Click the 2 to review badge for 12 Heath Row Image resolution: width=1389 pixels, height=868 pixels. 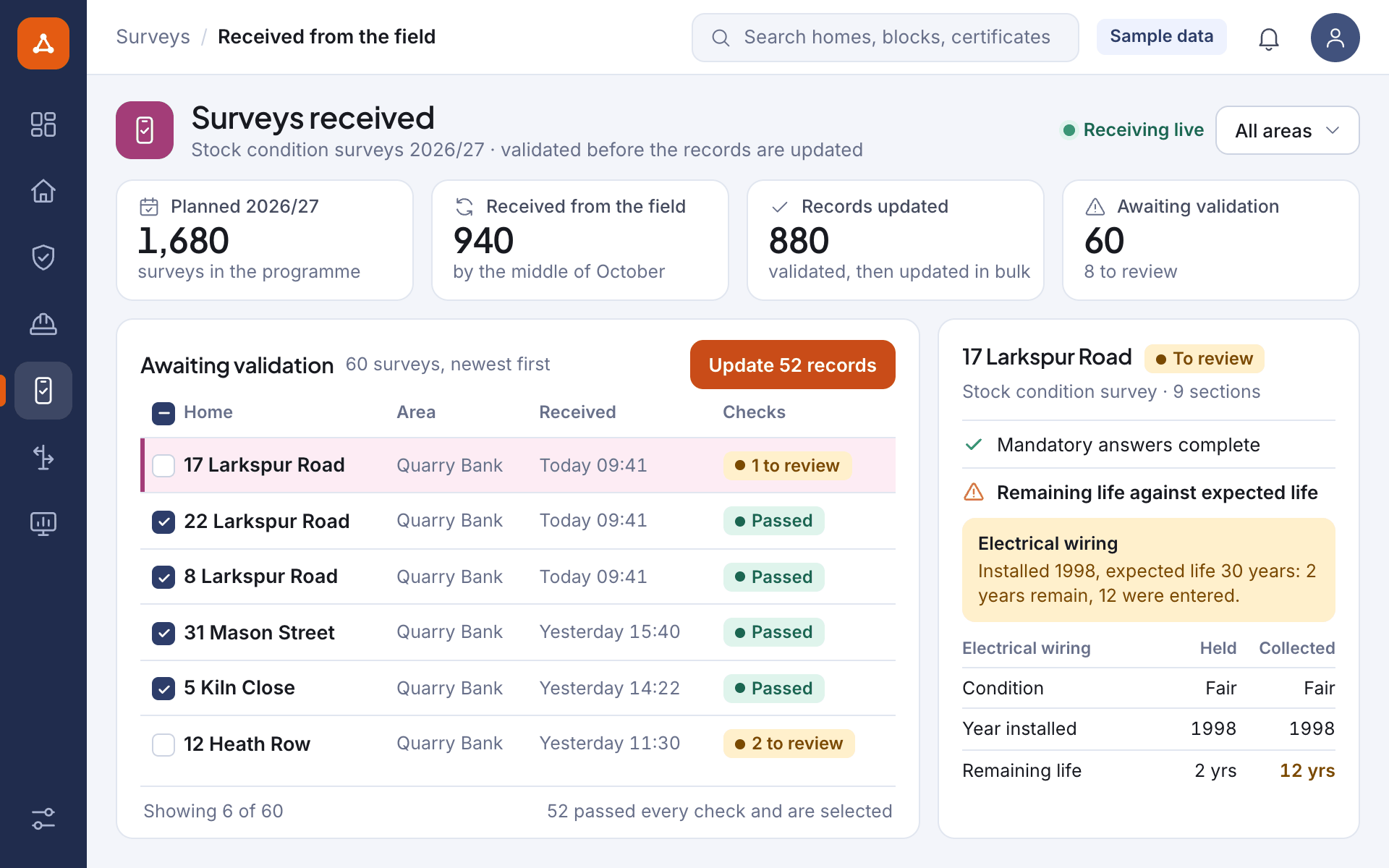click(789, 744)
